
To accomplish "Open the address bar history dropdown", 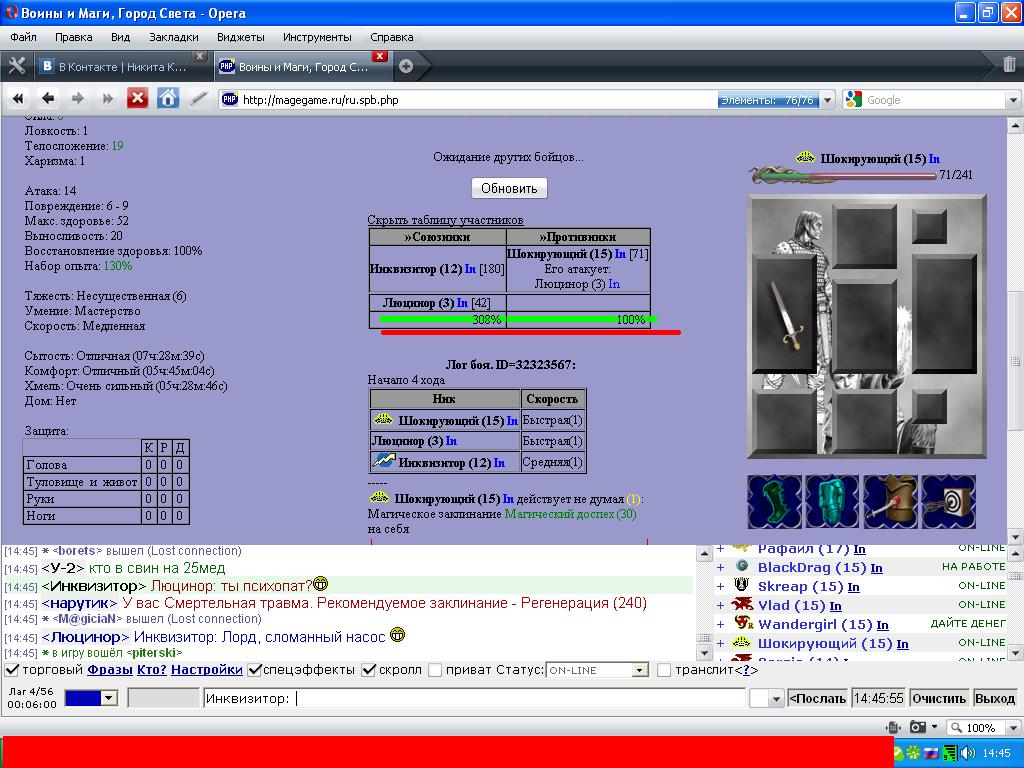I will 828,100.
